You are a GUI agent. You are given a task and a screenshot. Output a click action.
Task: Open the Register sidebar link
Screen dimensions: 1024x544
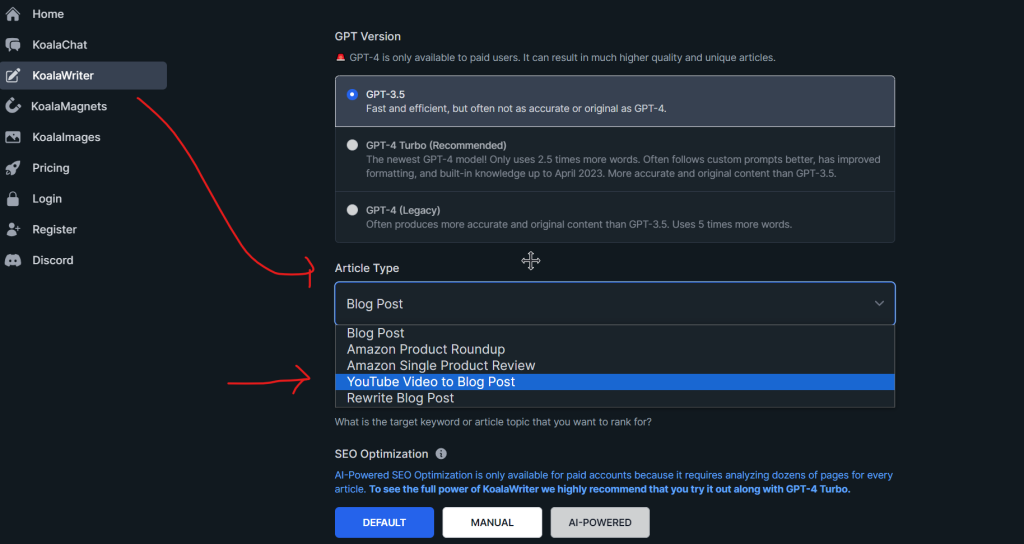(54, 229)
